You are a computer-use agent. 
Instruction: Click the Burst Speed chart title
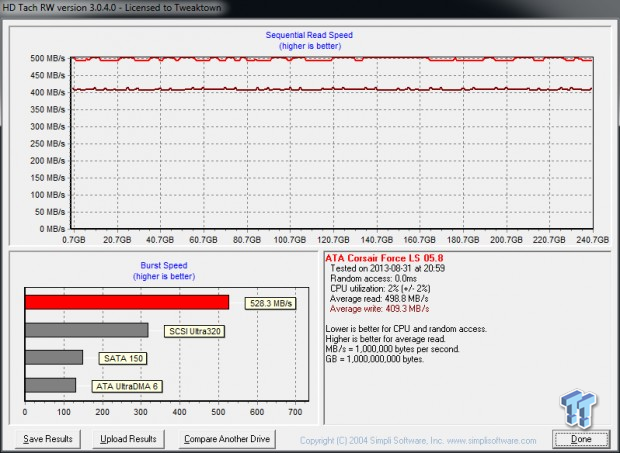pyautogui.click(x=164, y=266)
